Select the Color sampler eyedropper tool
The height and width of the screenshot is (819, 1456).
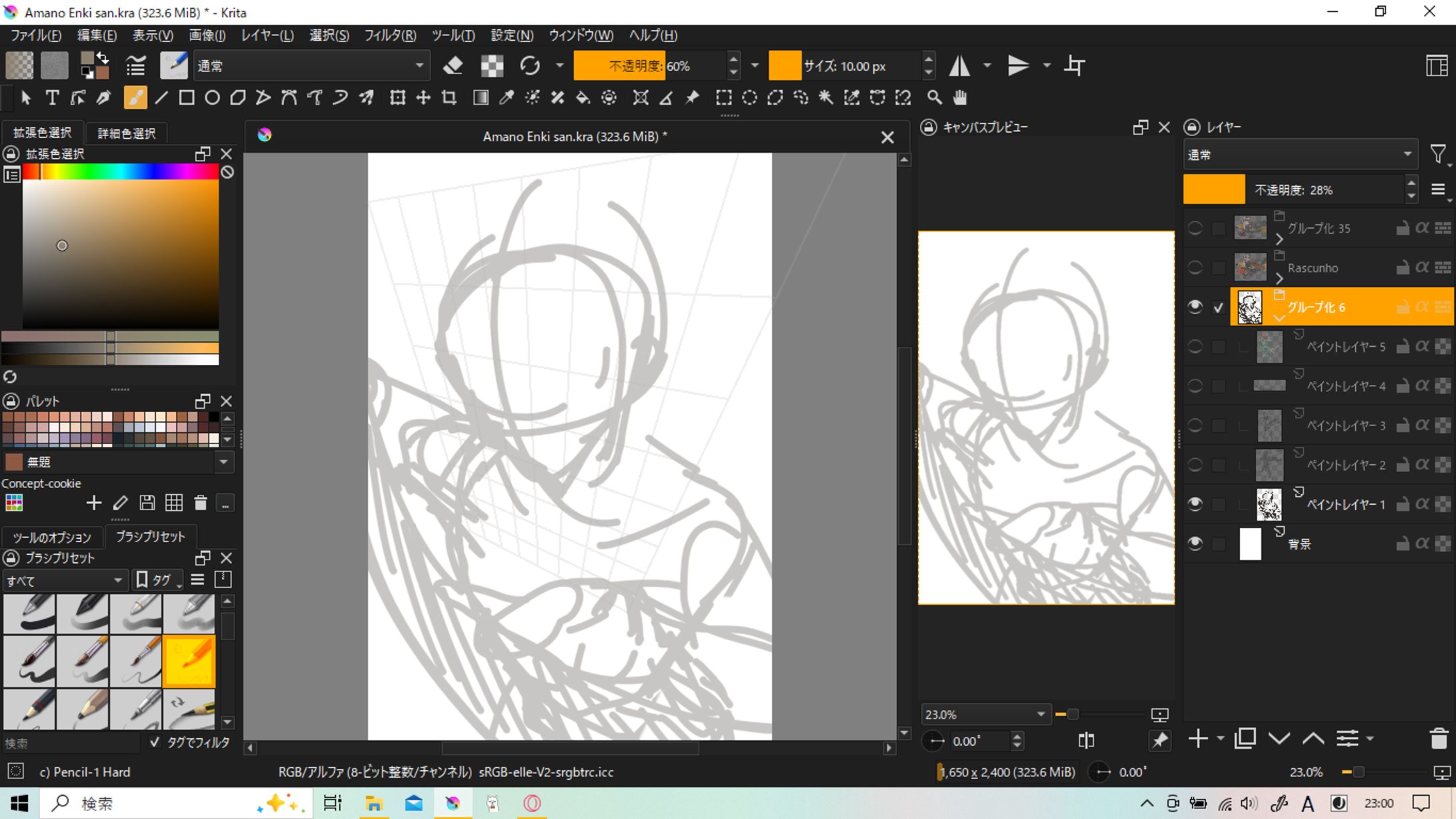tap(507, 98)
